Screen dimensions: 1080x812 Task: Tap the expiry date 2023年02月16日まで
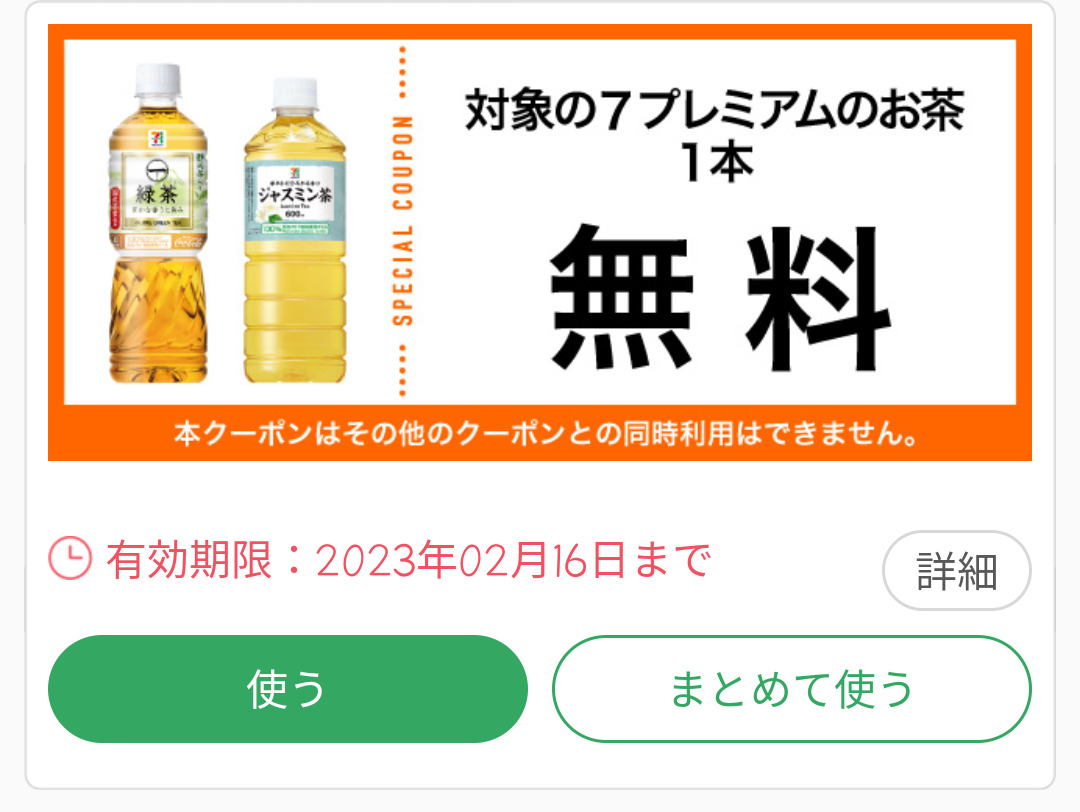pyautogui.click(x=512, y=559)
